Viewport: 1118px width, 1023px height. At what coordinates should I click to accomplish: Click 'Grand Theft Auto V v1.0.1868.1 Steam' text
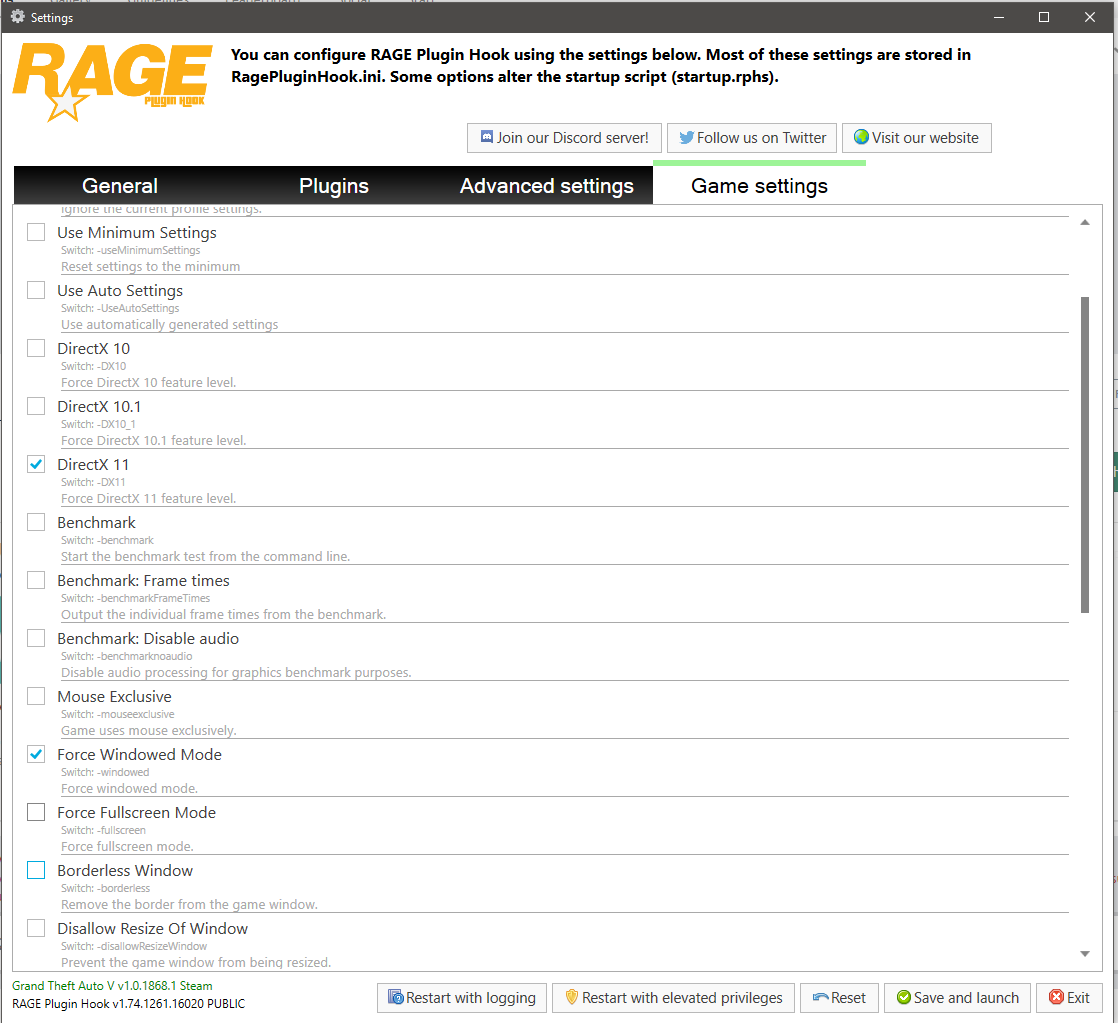112,985
